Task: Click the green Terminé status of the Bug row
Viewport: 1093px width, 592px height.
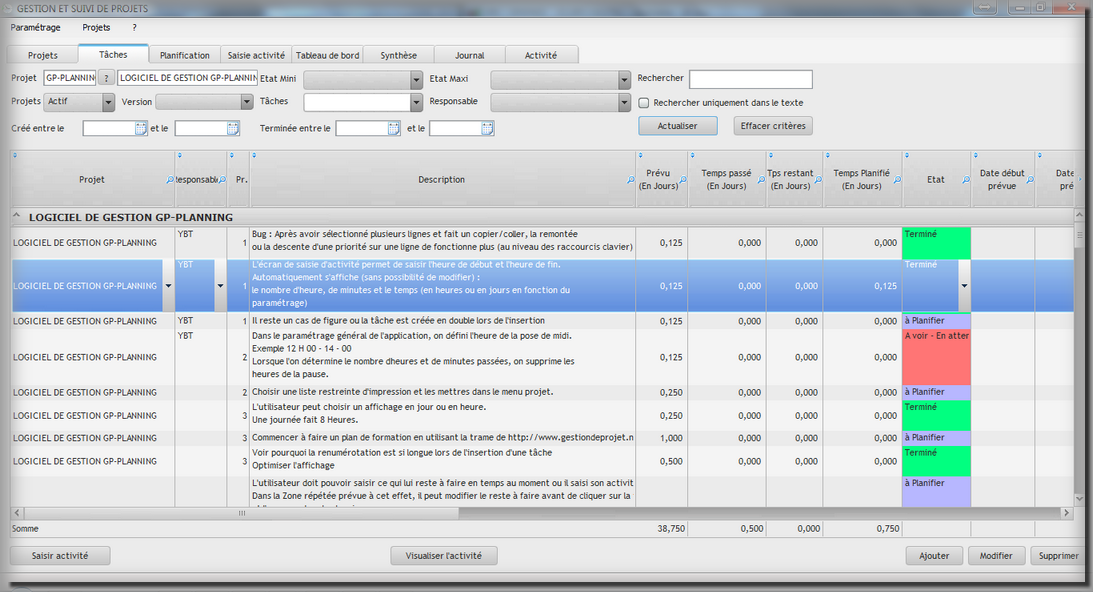Action: click(x=937, y=243)
